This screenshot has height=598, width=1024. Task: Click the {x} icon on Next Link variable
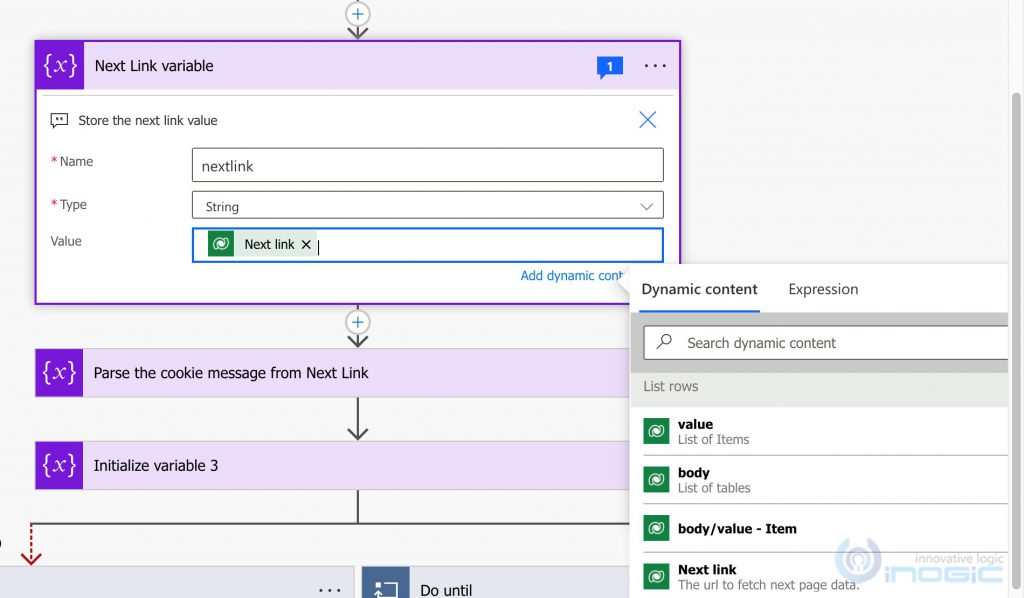point(59,66)
